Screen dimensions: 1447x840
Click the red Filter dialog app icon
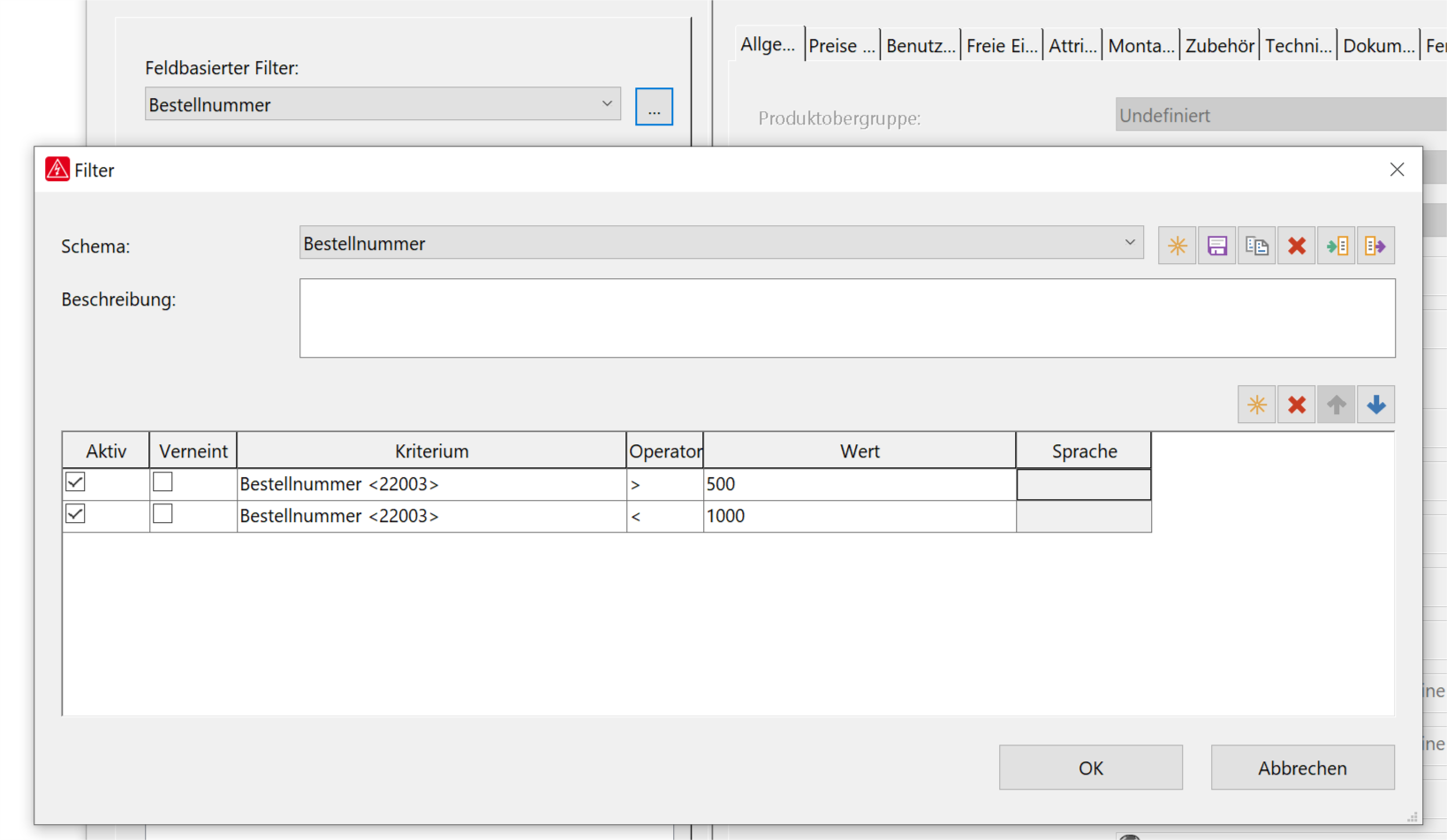click(x=57, y=170)
